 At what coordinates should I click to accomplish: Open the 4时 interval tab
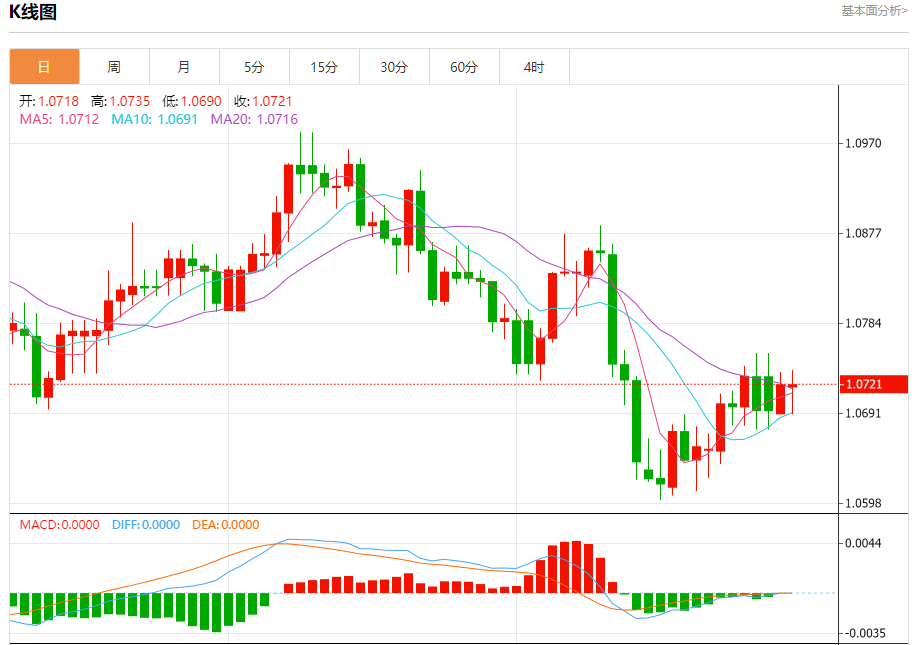pos(534,67)
